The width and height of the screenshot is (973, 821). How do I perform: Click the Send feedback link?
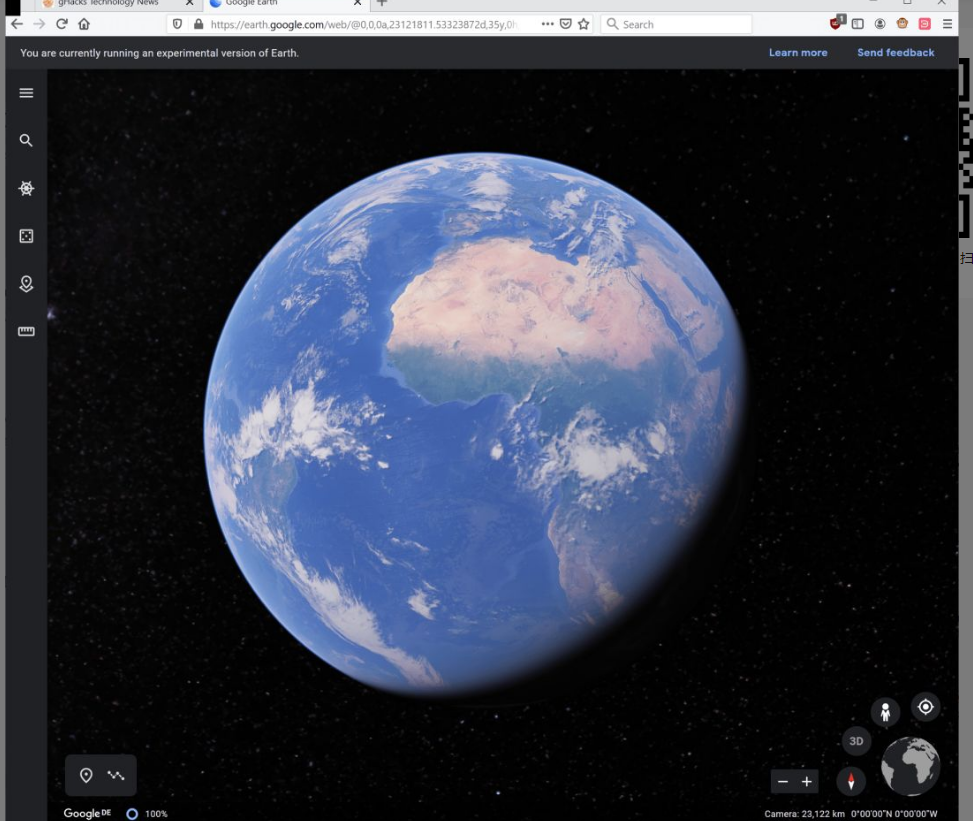click(895, 53)
